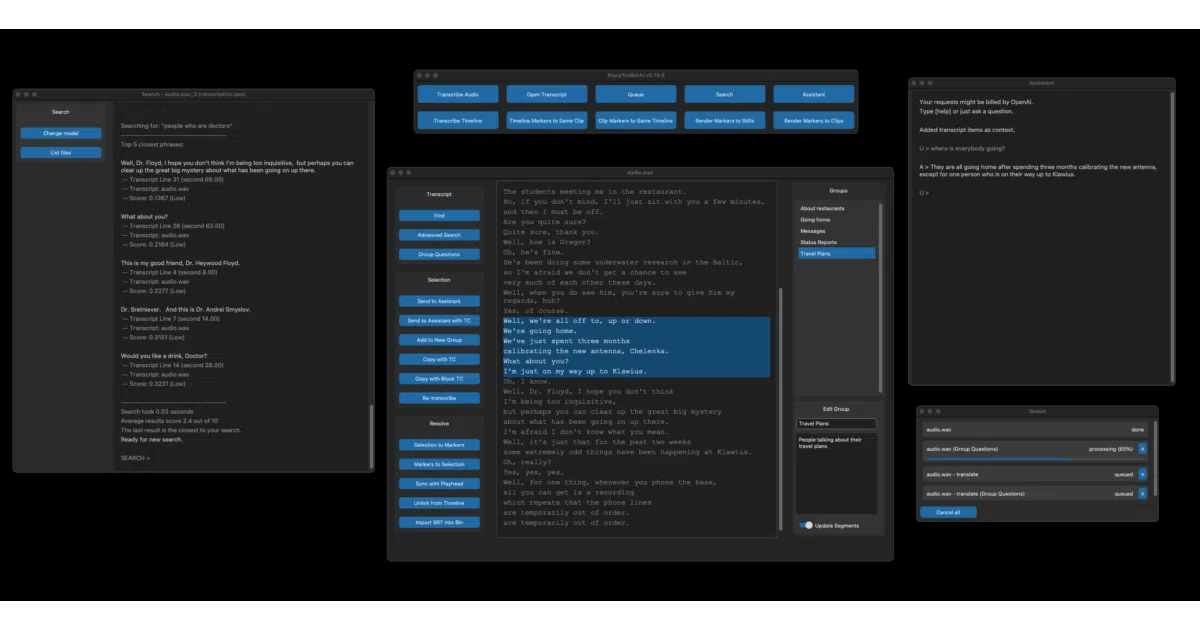Click the Transcribe Audio button

coord(458,94)
